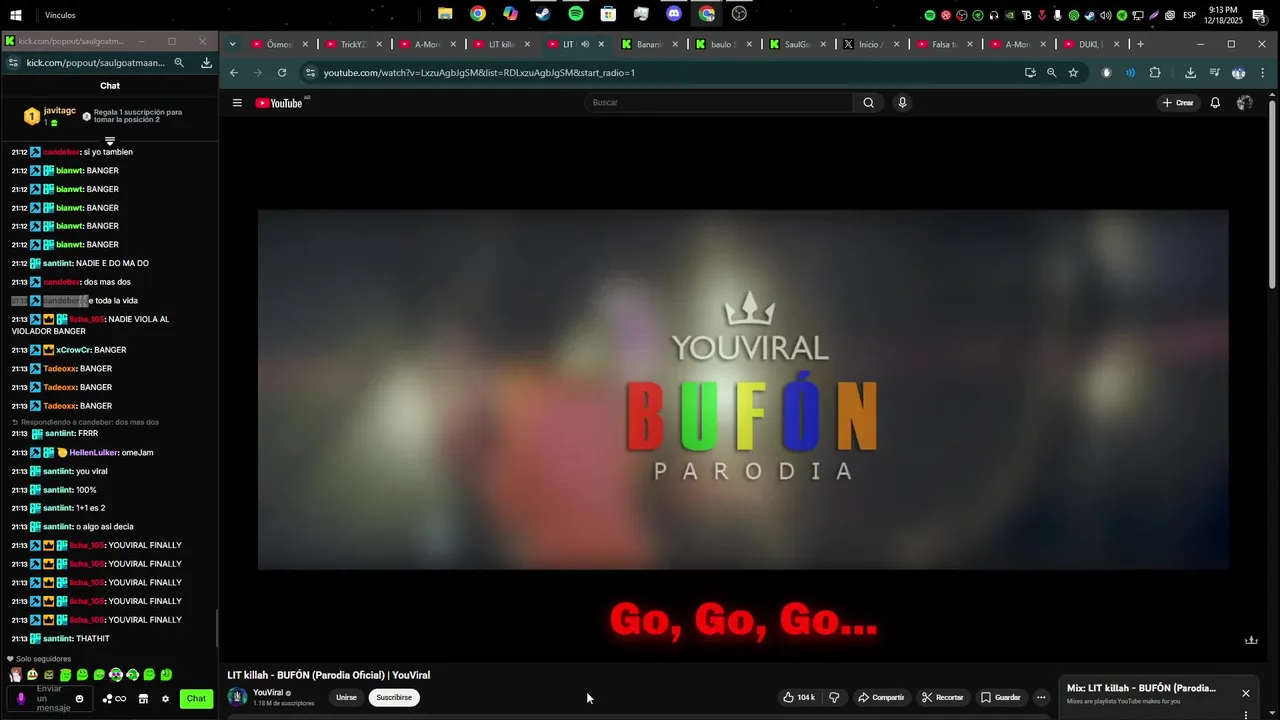This screenshot has height=720, width=1280.
Task: Click the Windows Start button
Action: tap(16, 15)
